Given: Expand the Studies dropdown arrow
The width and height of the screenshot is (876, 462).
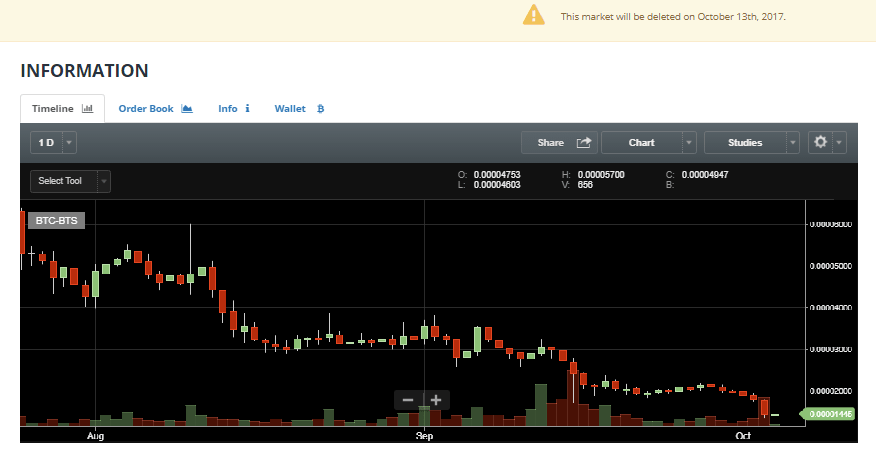Looking at the screenshot, I should (793, 143).
